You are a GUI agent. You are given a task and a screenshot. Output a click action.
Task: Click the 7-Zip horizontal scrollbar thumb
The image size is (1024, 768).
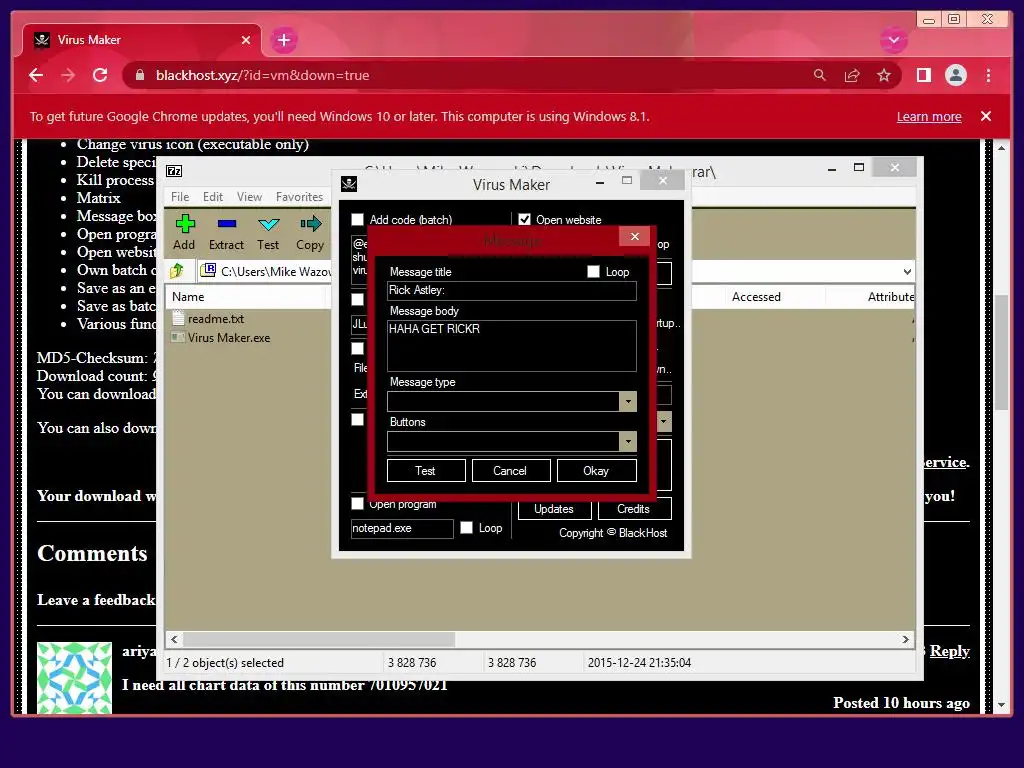(x=319, y=639)
